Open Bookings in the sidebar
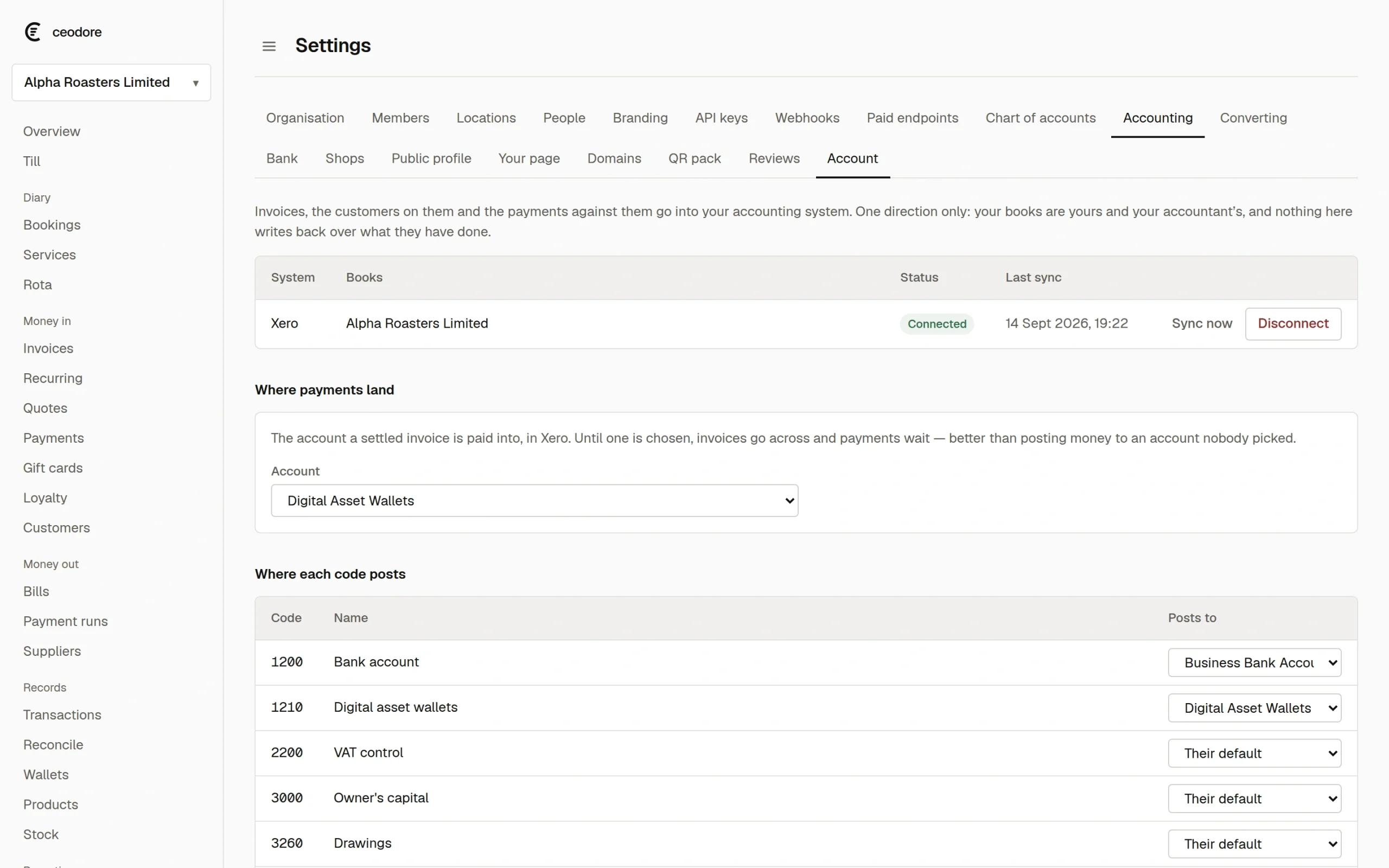The width and height of the screenshot is (1389, 868). point(52,225)
